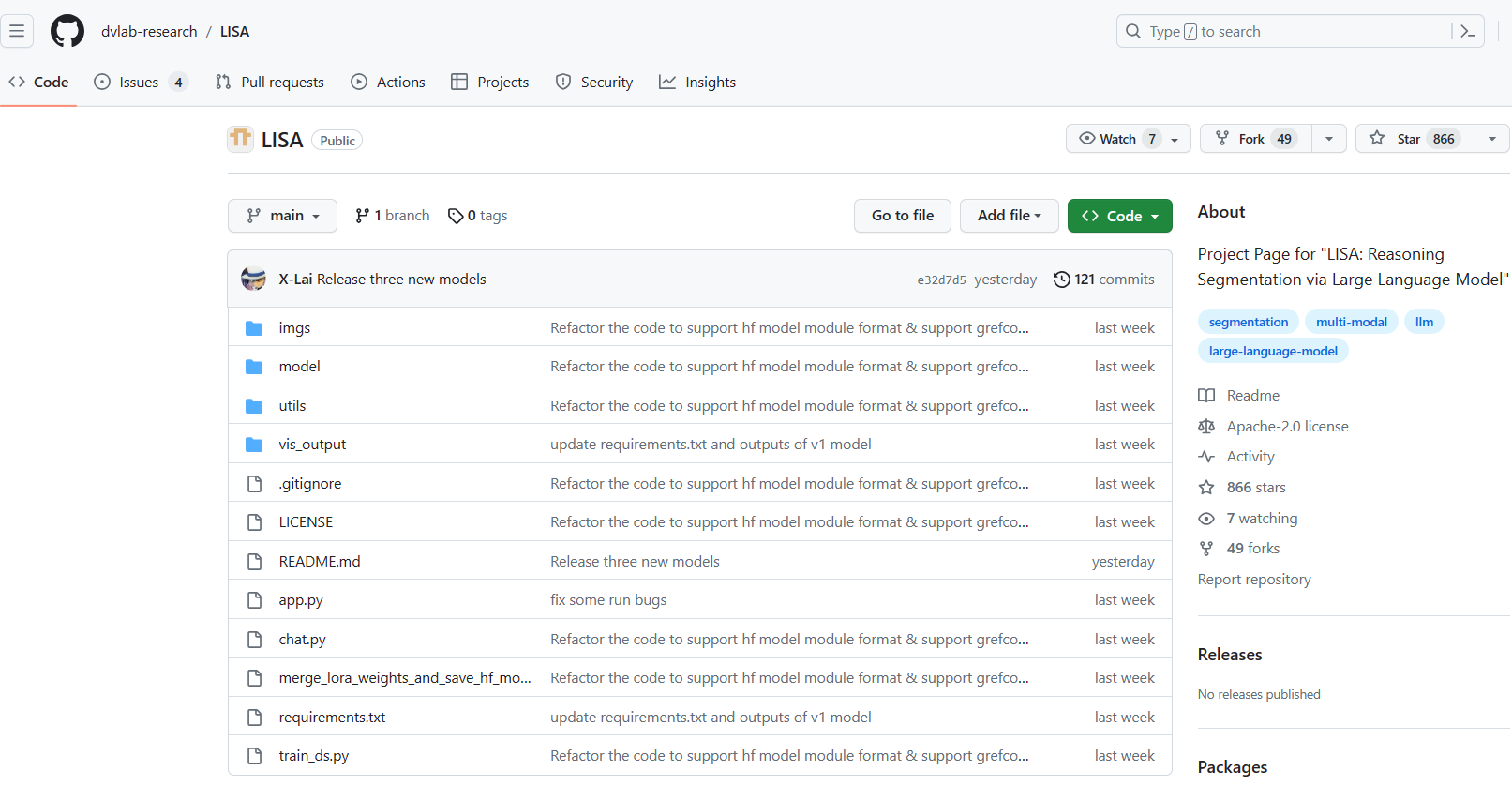Click the imgs folder icon
The image size is (1512, 786).
(254, 328)
